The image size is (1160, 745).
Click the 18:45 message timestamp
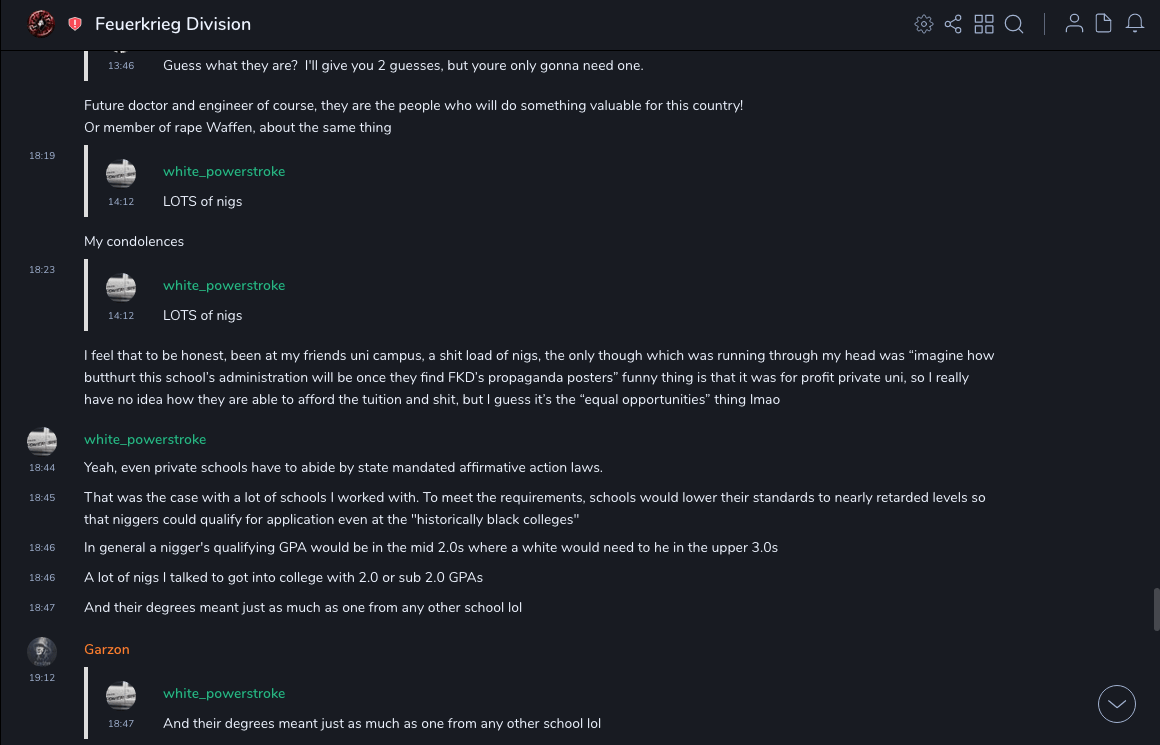click(42, 498)
